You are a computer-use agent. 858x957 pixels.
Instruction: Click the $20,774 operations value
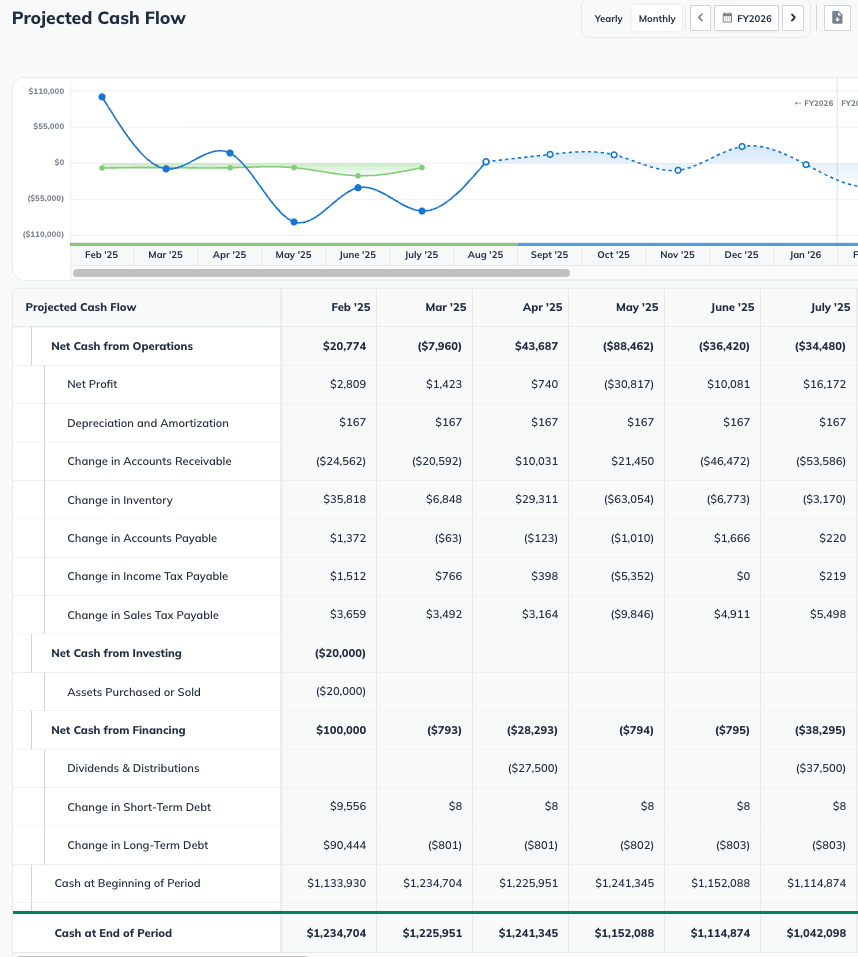(344, 346)
